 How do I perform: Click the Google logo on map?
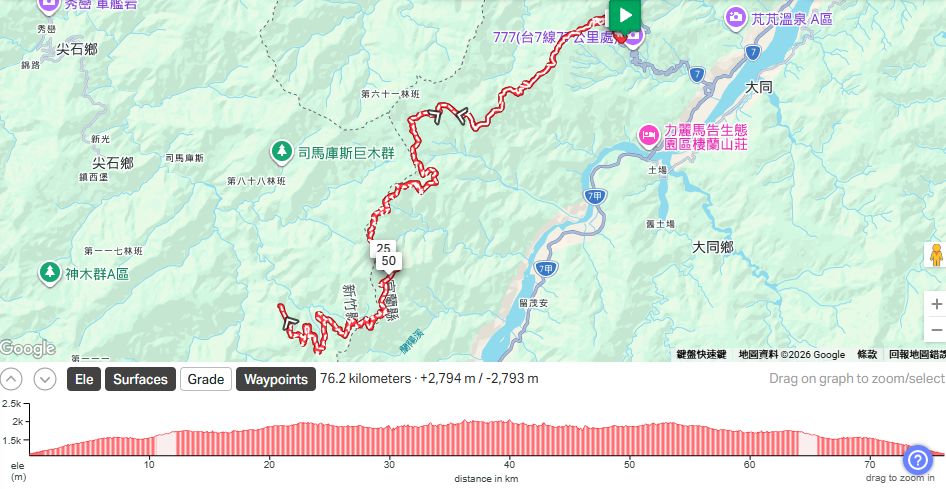point(28,349)
